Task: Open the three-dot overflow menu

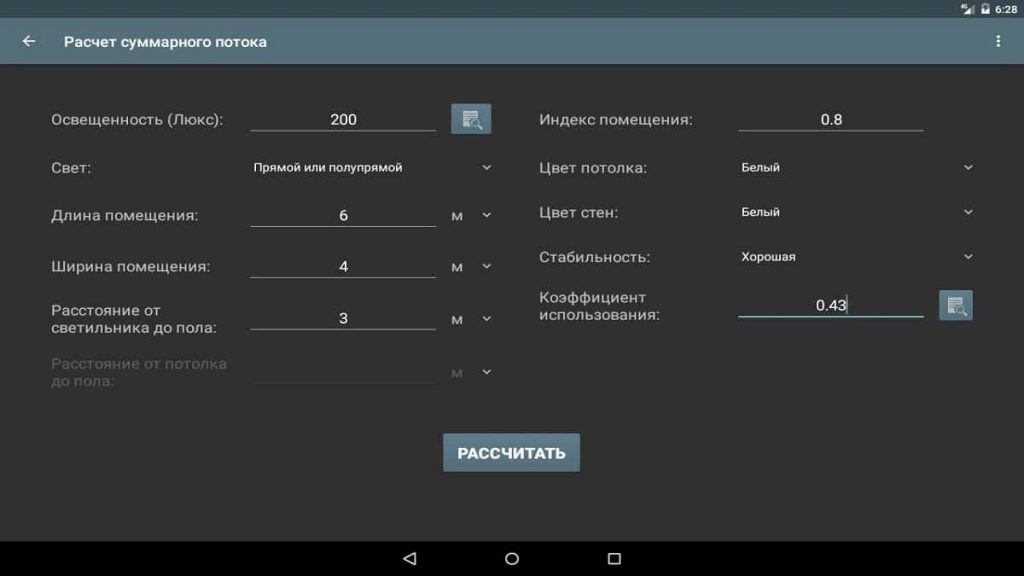Action: (x=997, y=42)
